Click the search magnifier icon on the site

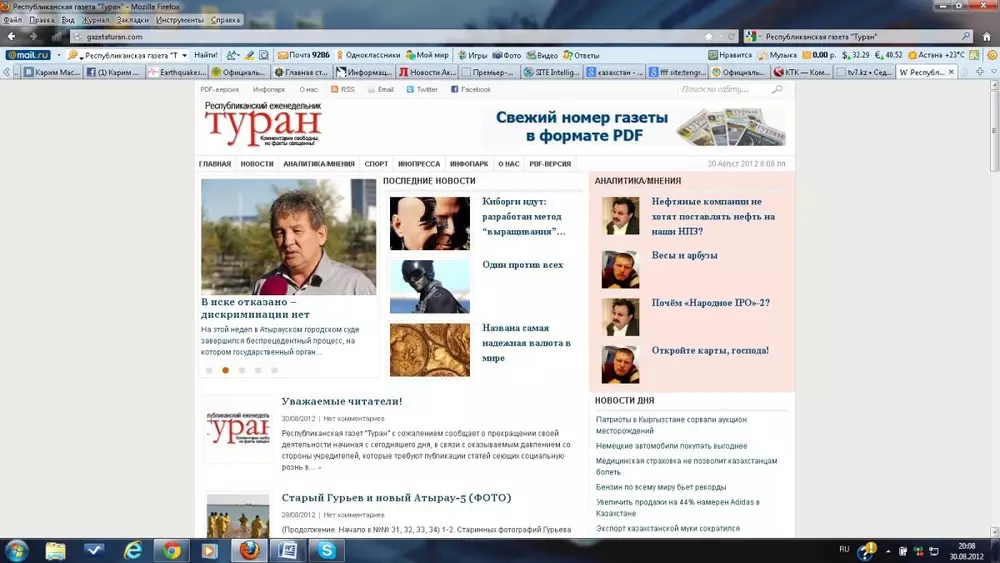(x=777, y=90)
